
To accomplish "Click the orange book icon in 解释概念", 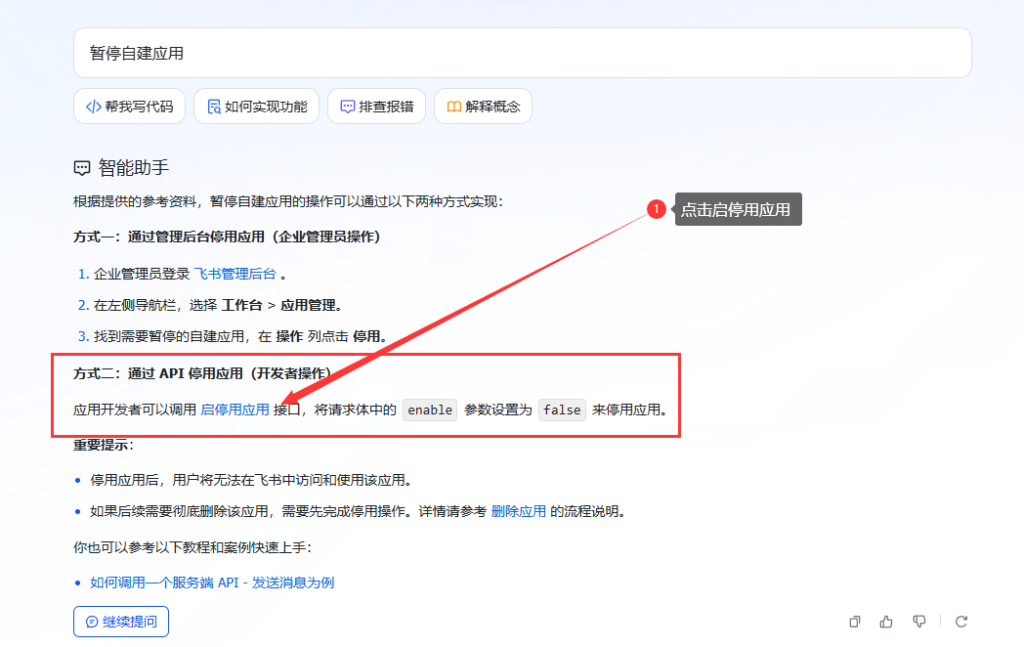I will tap(454, 106).
